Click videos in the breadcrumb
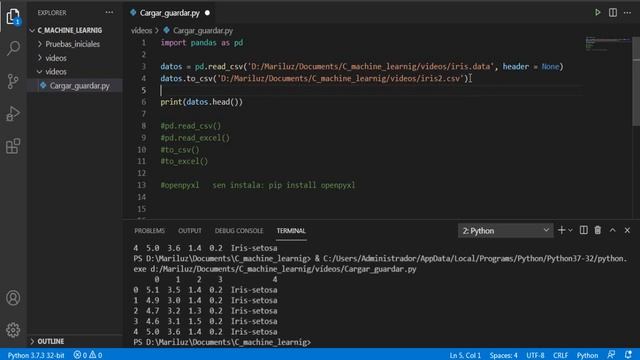 pos(141,31)
